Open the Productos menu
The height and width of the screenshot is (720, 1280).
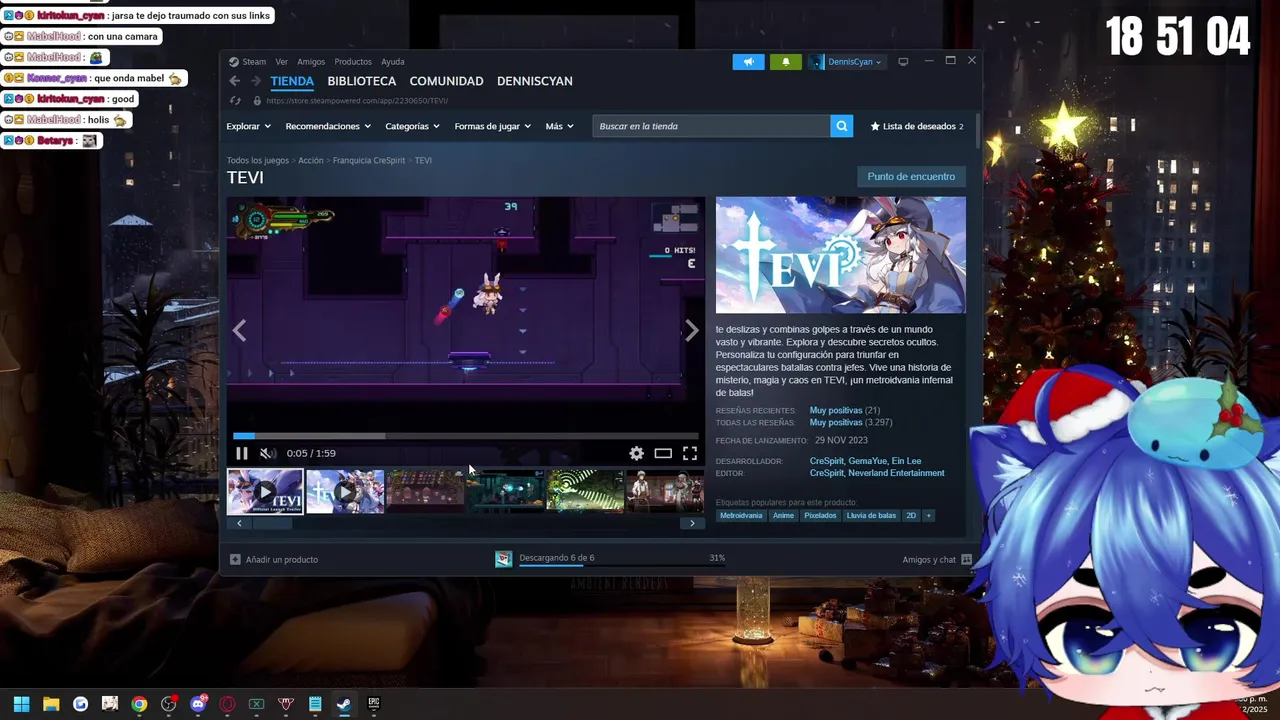(x=353, y=62)
